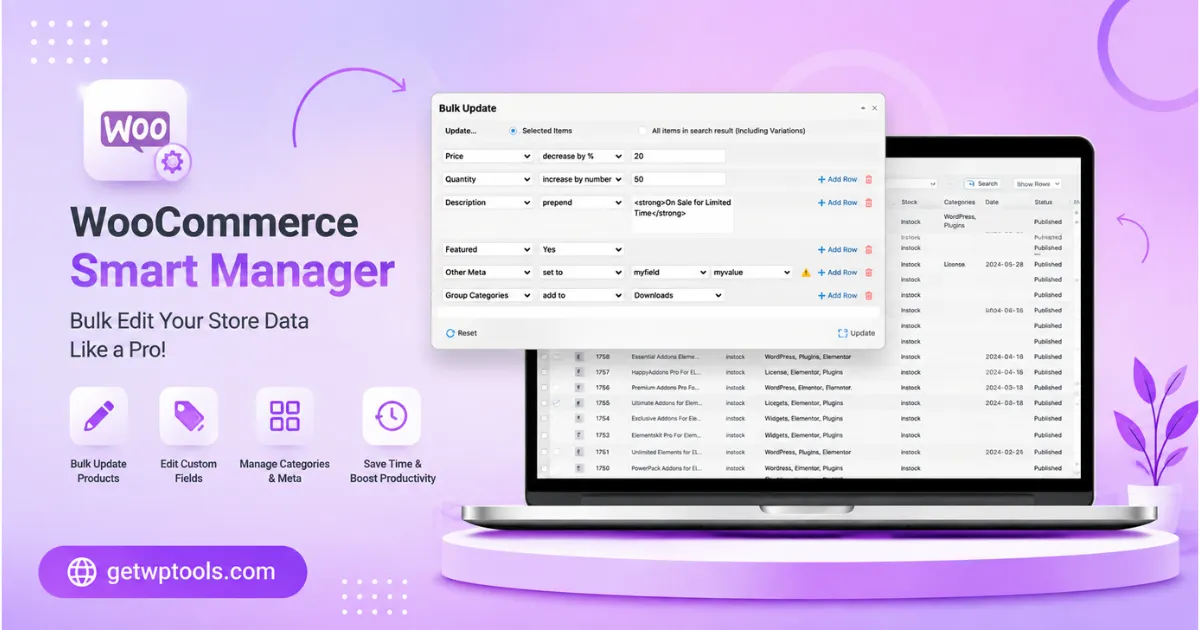
Task: Delete the Other Meta row with trash icon
Action: [x=868, y=272]
